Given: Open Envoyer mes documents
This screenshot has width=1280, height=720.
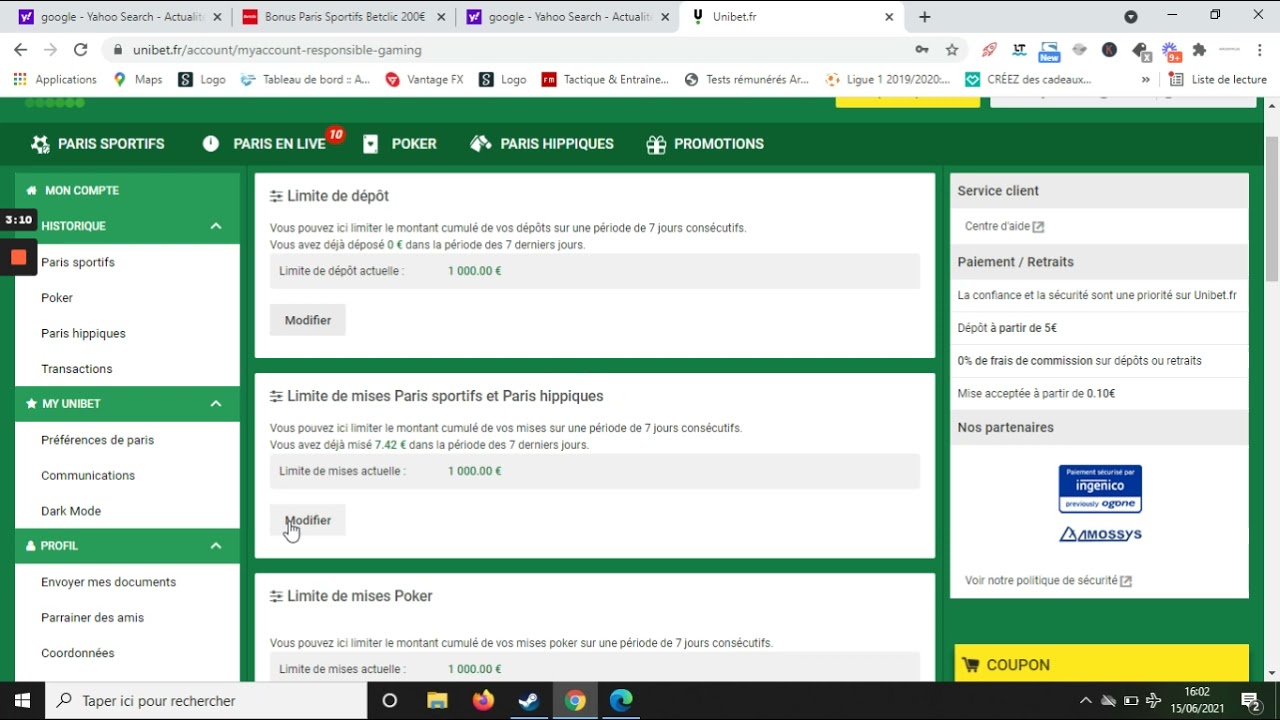Looking at the screenshot, I should tap(108, 582).
